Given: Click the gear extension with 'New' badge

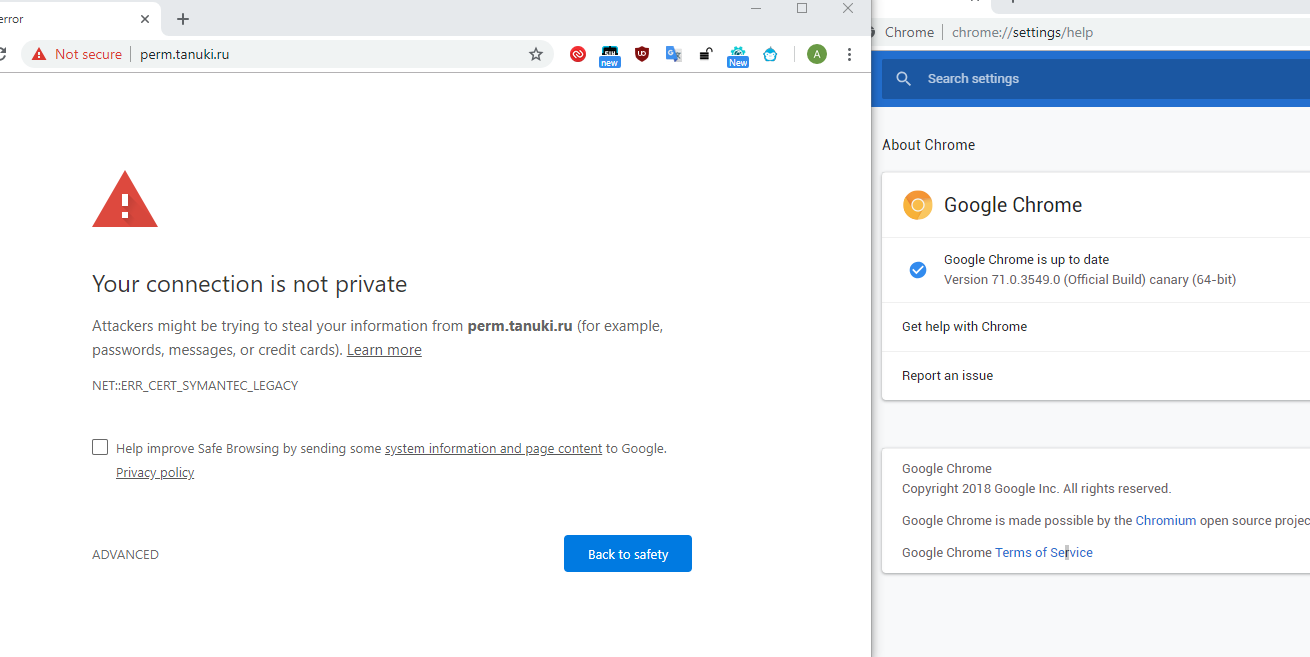Looking at the screenshot, I should click(737, 52).
